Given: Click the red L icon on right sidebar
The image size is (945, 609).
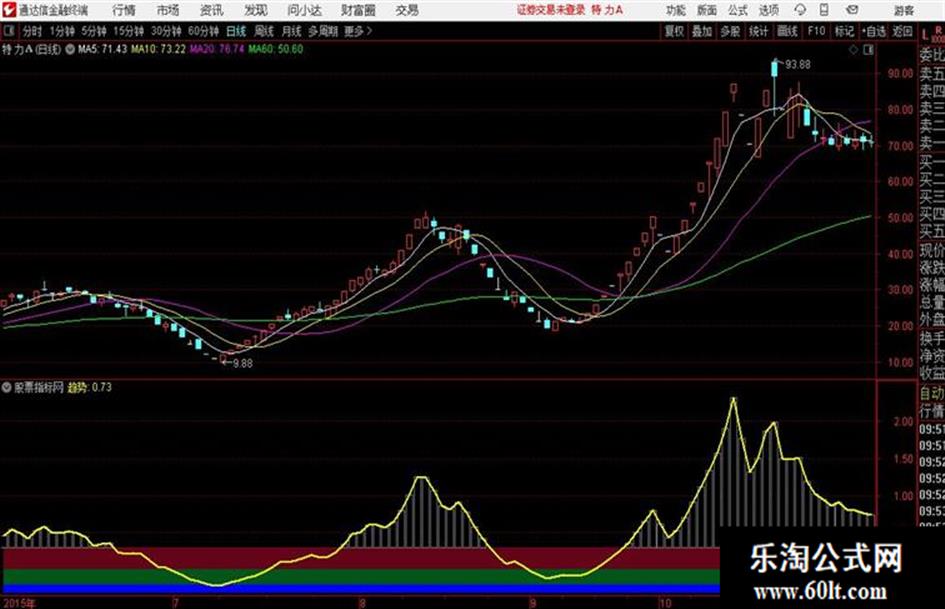Looking at the screenshot, I should pyautogui.click(x=925, y=34).
